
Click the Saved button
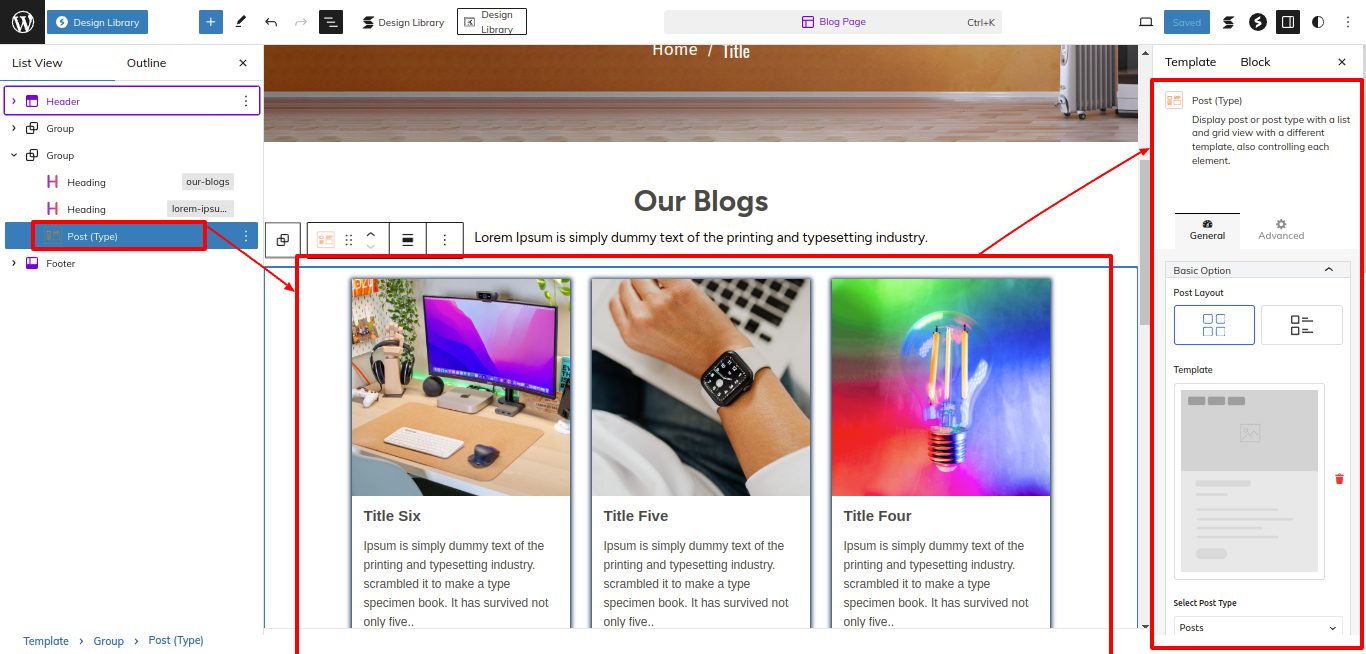coord(1187,22)
